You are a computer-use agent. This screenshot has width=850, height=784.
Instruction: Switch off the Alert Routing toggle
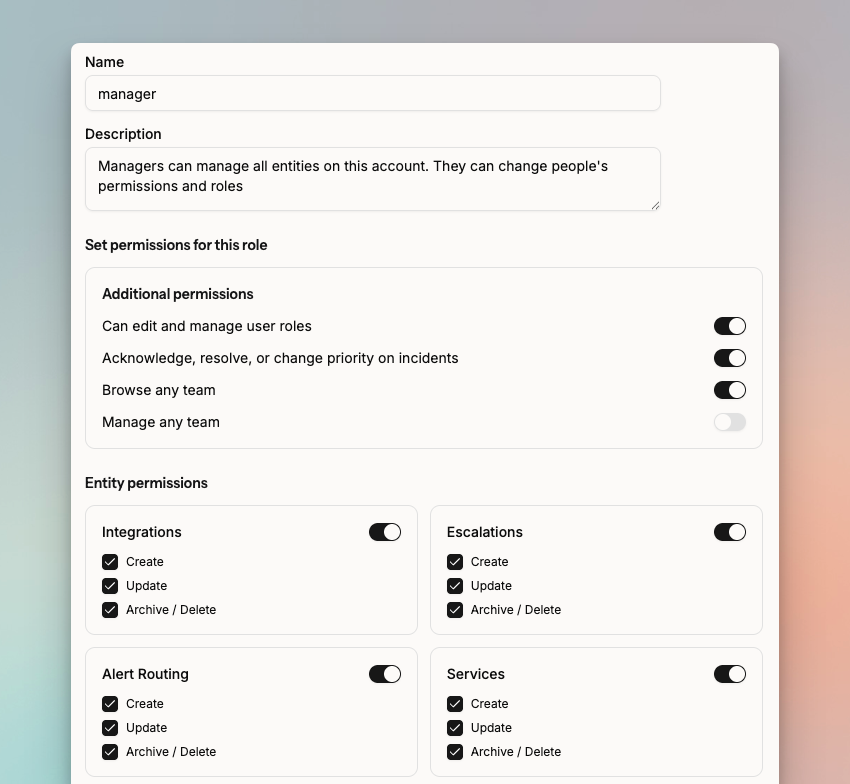pyautogui.click(x=385, y=674)
